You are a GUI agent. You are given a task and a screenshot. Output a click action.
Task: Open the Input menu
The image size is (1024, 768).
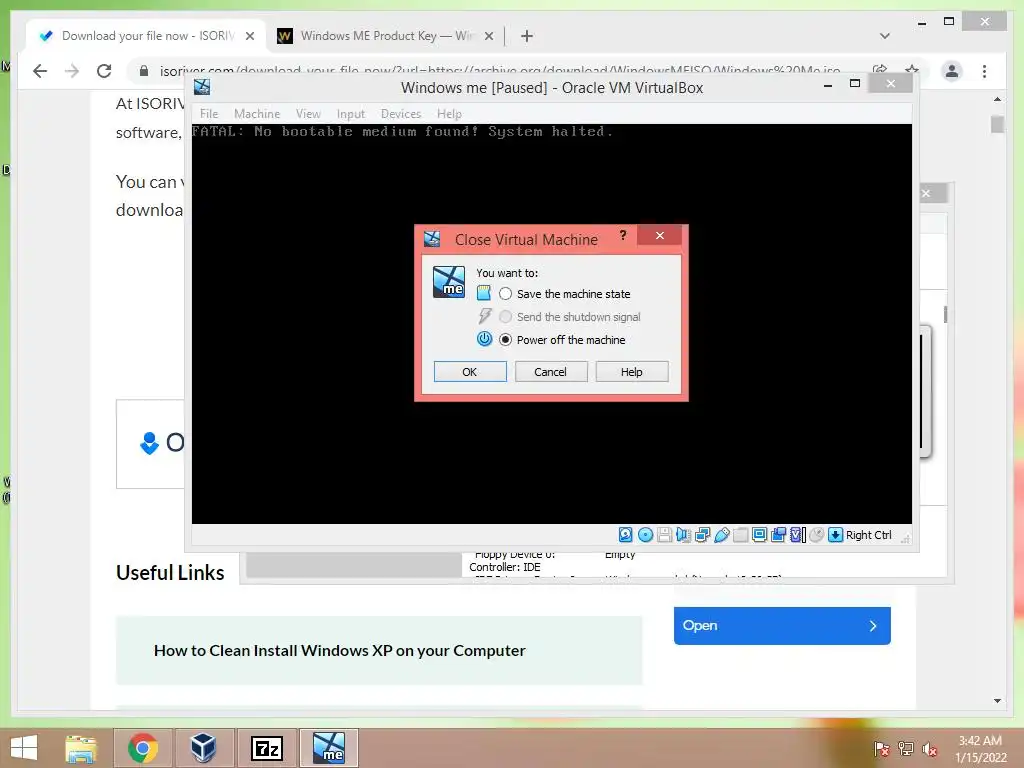(x=351, y=114)
